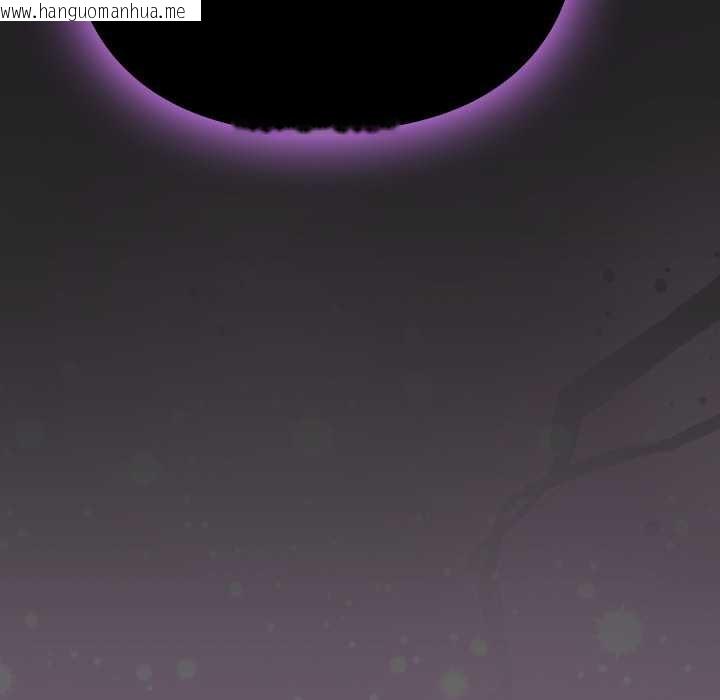Screen dimensions: 720x700
Task: Click the faint large orb near image center
Action: click(x=311, y=435)
